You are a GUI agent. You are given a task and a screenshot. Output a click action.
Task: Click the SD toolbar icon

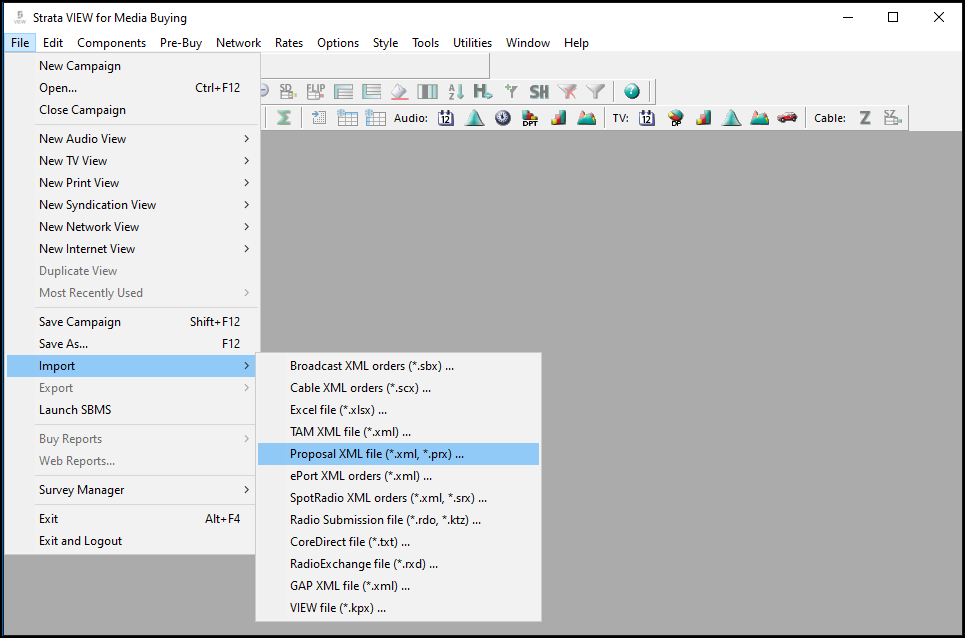286,91
